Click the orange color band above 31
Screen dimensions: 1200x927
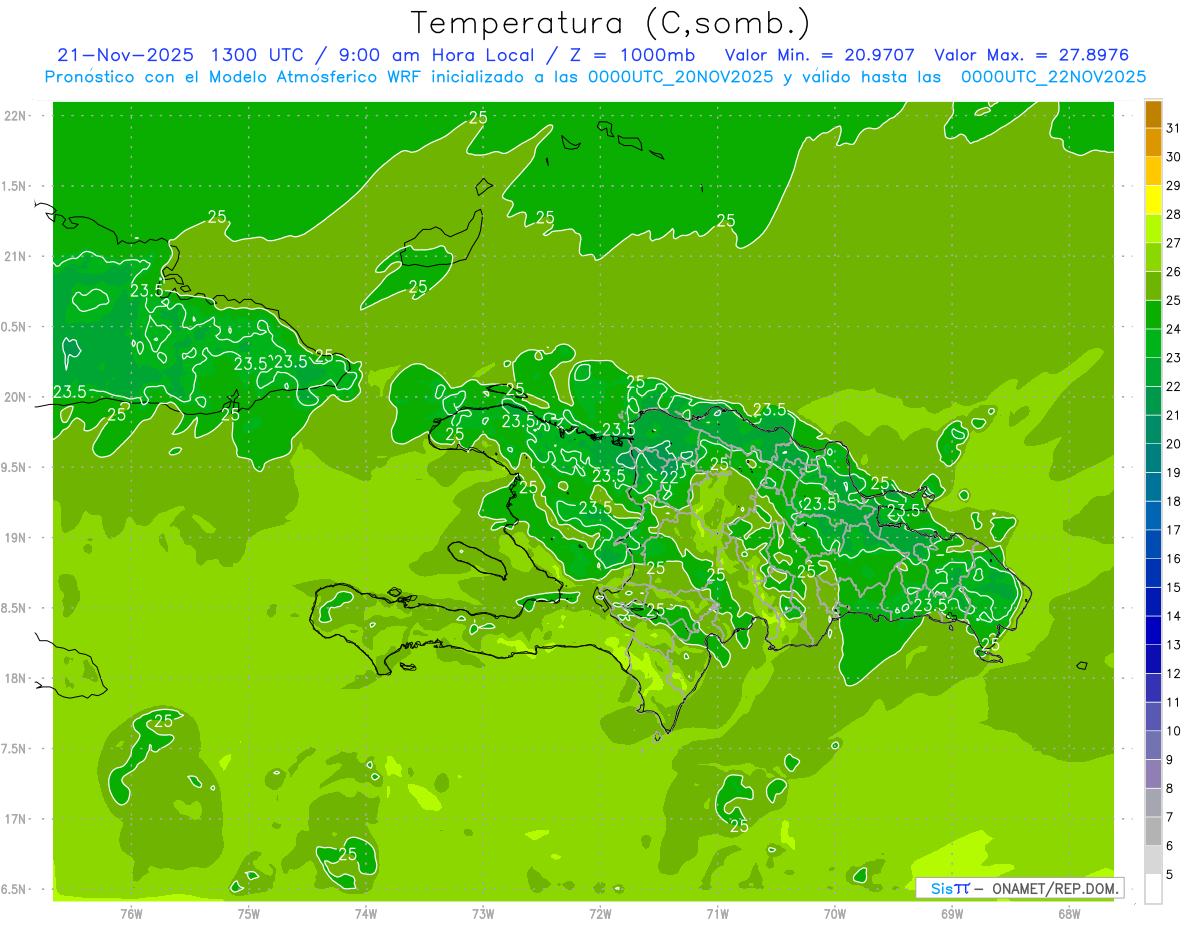[x=1153, y=114]
